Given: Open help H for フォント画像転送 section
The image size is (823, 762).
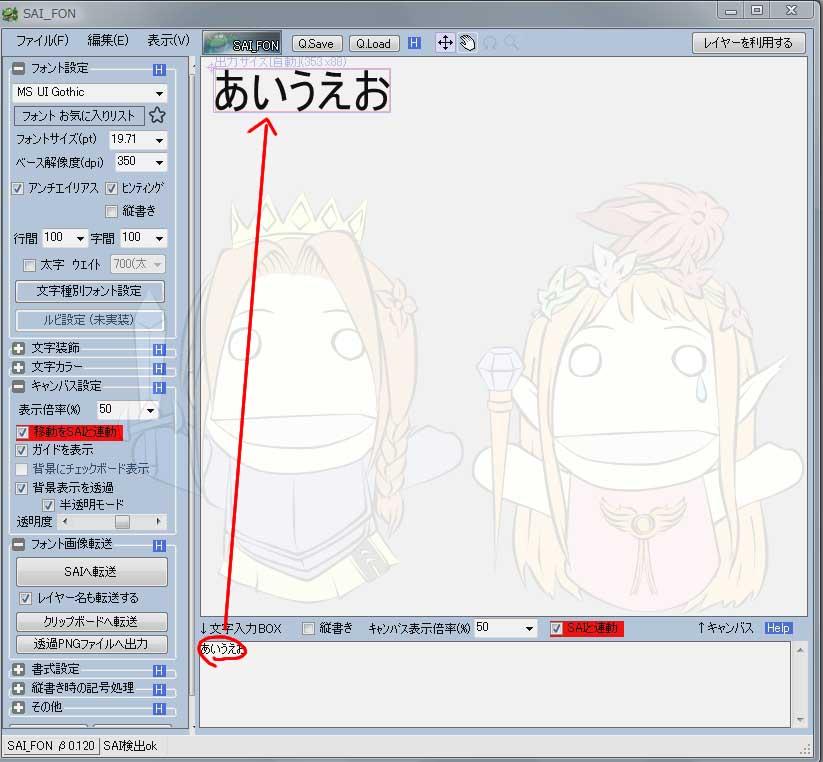Looking at the screenshot, I should pos(159,546).
